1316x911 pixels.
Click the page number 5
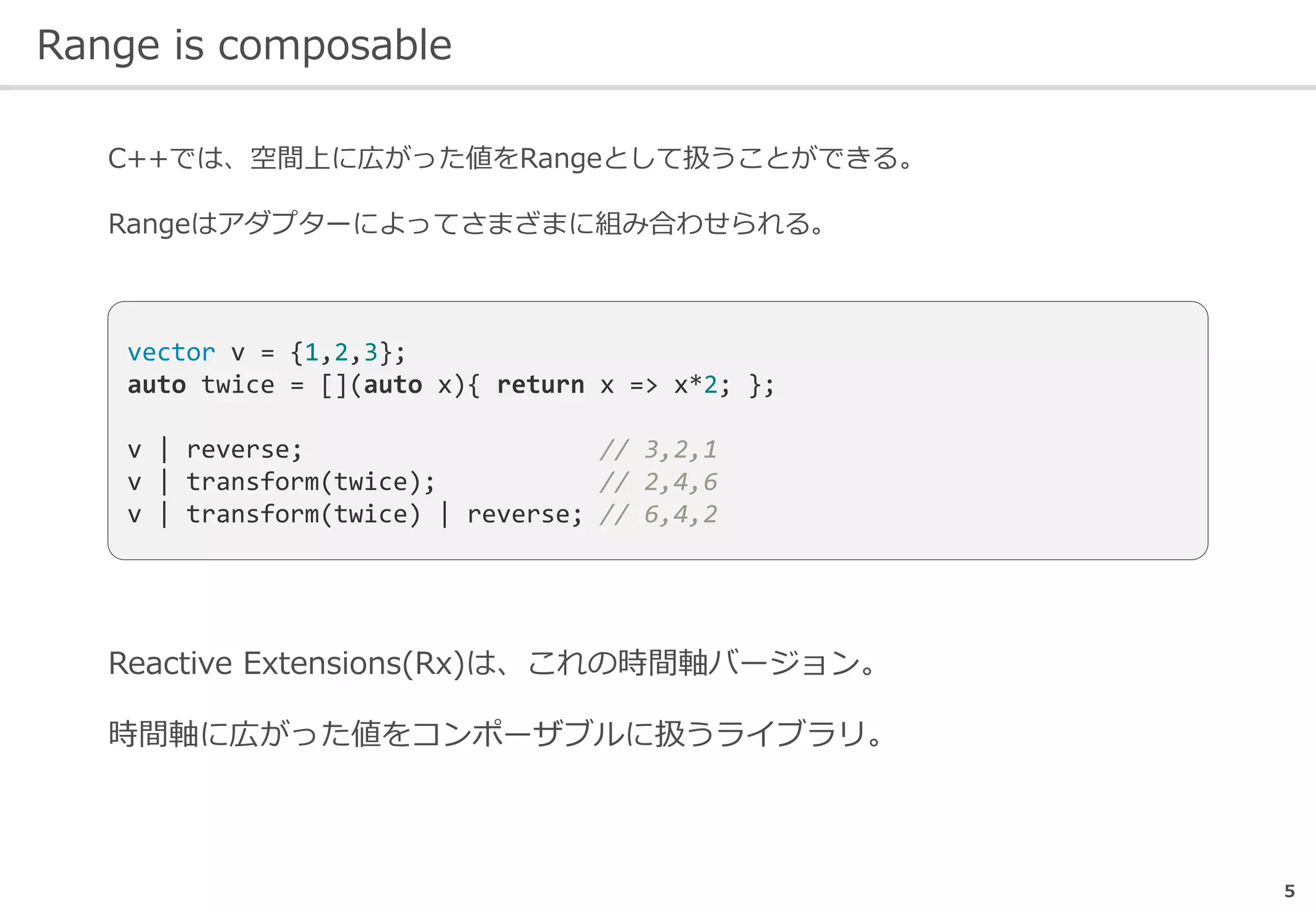[x=1289, y=891]
